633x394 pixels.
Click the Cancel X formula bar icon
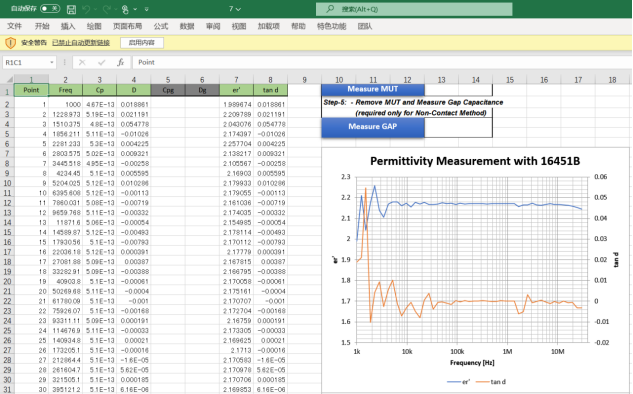coord(82,63)
